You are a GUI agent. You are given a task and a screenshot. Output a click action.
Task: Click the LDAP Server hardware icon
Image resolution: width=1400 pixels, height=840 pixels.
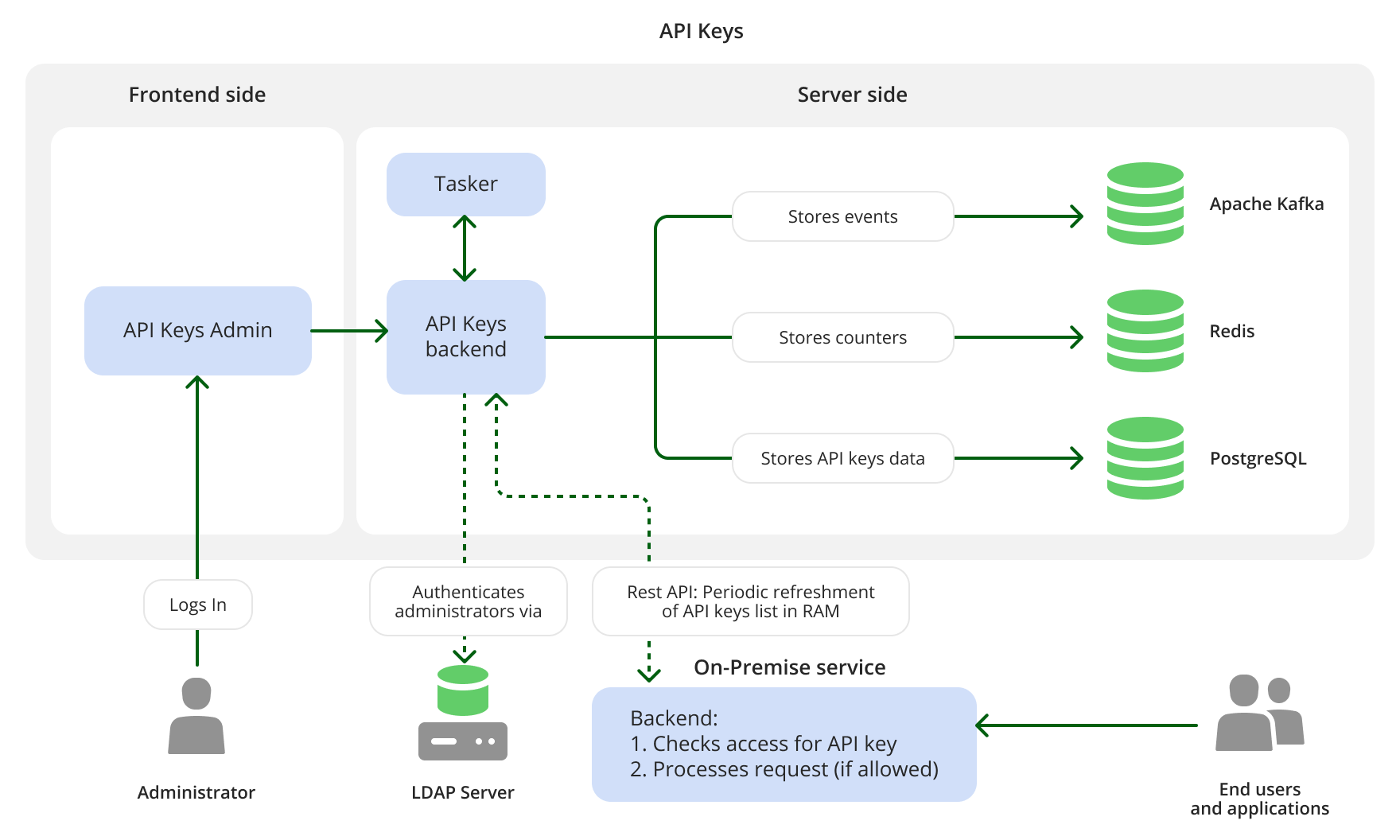[463, 740]
